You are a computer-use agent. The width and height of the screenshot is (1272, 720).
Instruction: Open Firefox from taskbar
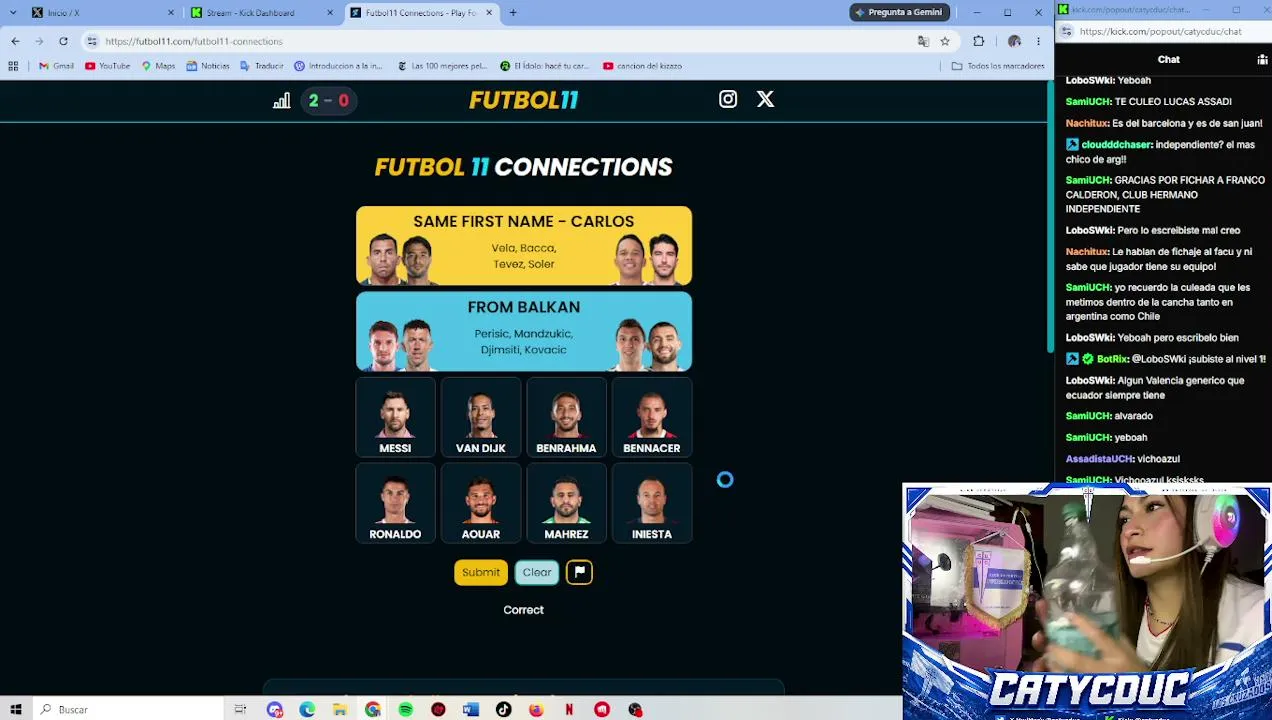[x=537, y=710]
